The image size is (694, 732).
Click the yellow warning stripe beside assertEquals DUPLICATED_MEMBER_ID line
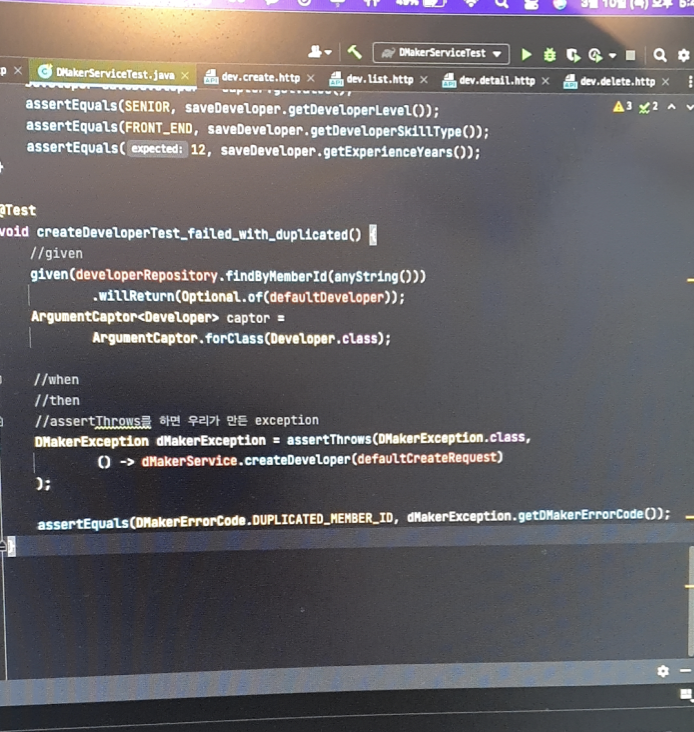pos(690,517)
